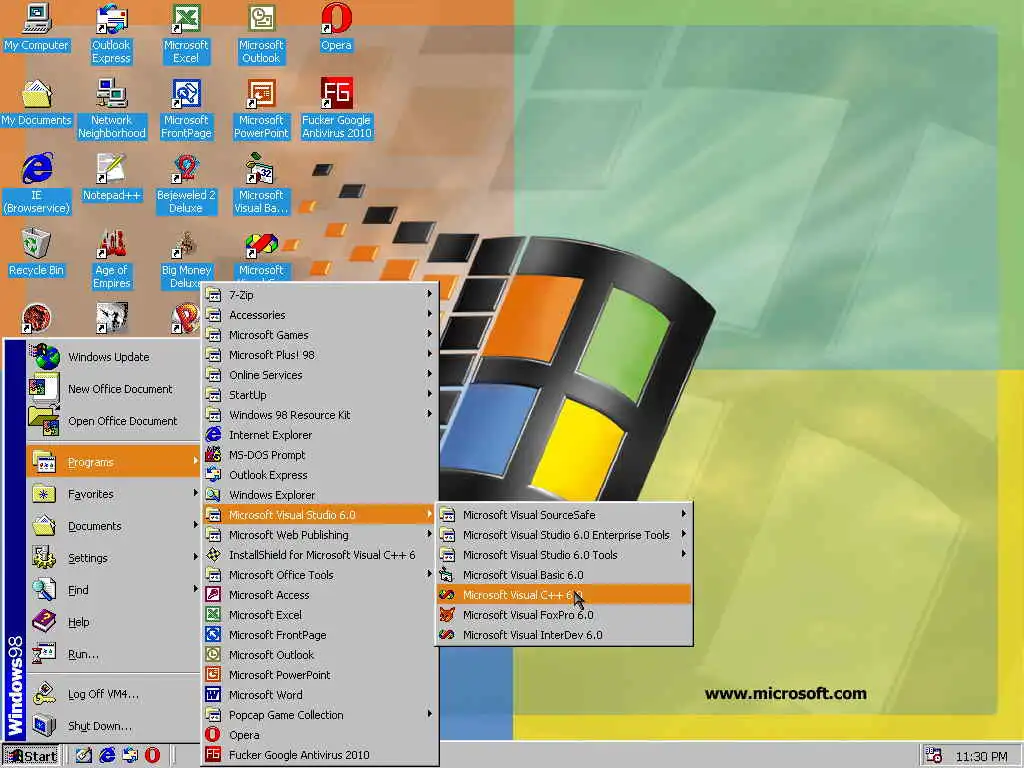Launch Microsoft Visual InterDev 6.0

pos(564,635)
